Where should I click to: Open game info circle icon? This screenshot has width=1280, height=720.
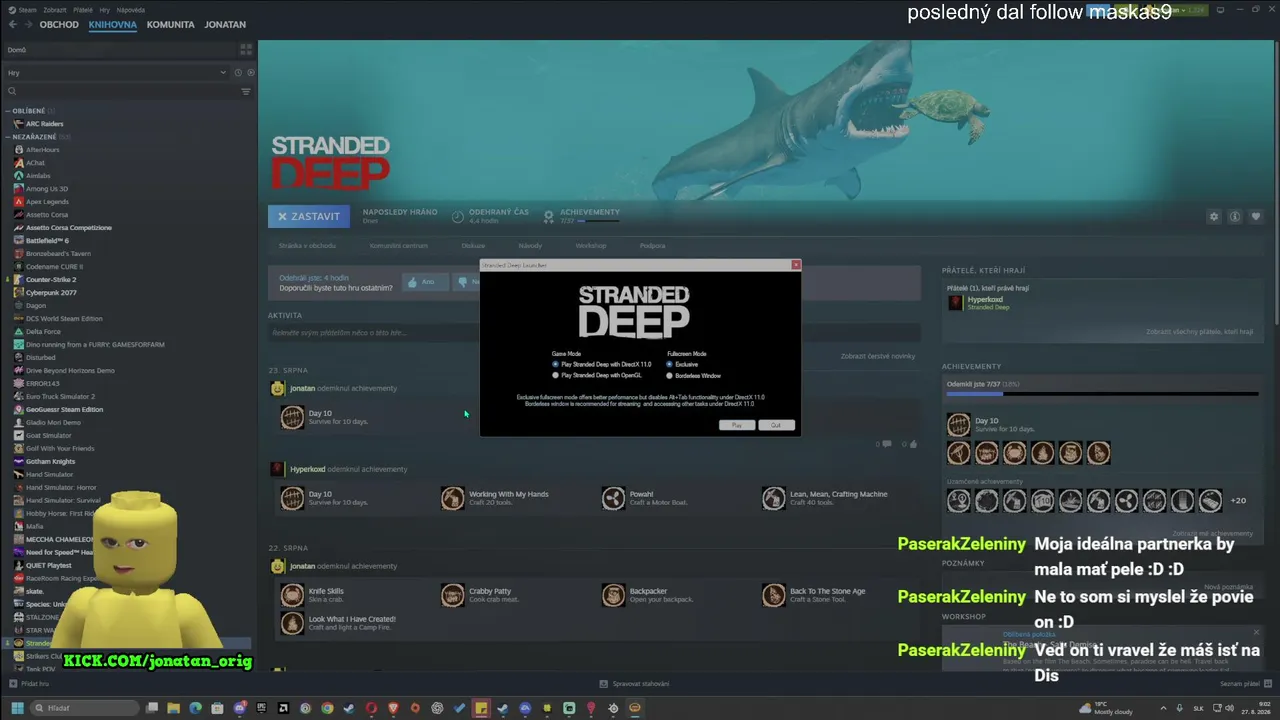click(1235, 216)
